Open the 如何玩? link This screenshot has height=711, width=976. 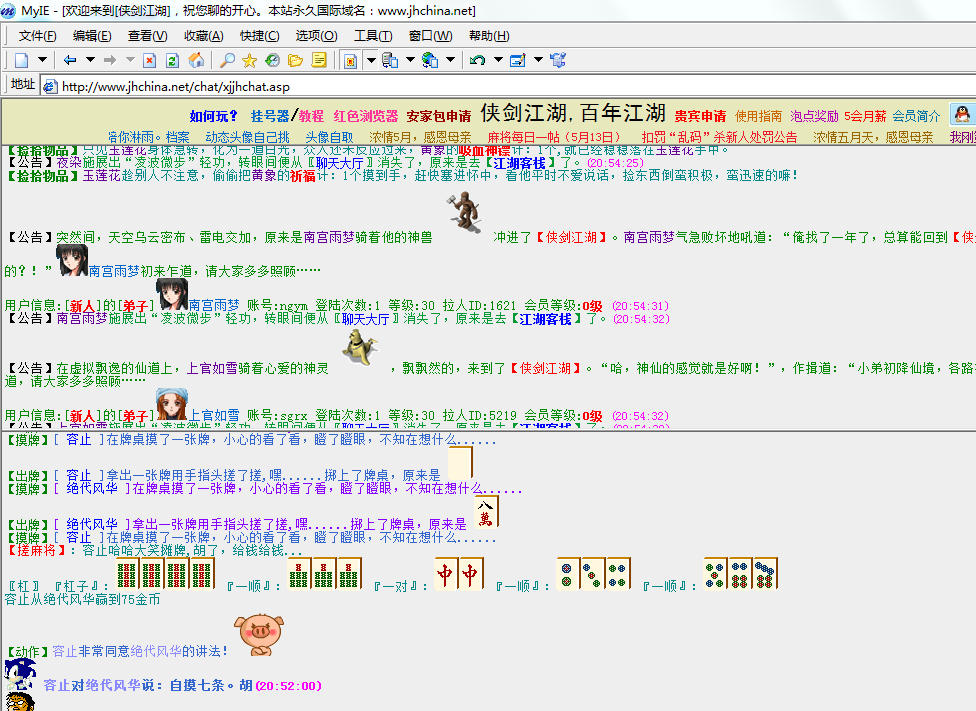pos(214,116)
